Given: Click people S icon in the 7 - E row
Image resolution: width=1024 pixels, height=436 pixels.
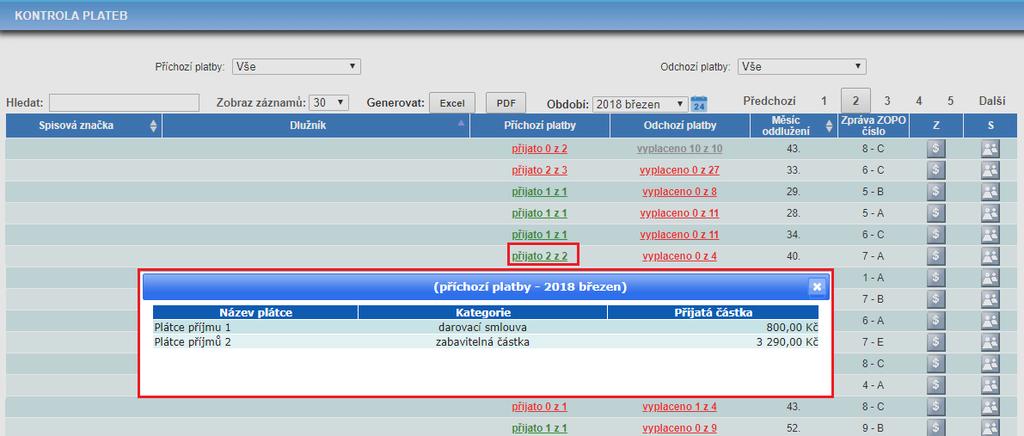Looking at the screenshot, I should 990,343.
